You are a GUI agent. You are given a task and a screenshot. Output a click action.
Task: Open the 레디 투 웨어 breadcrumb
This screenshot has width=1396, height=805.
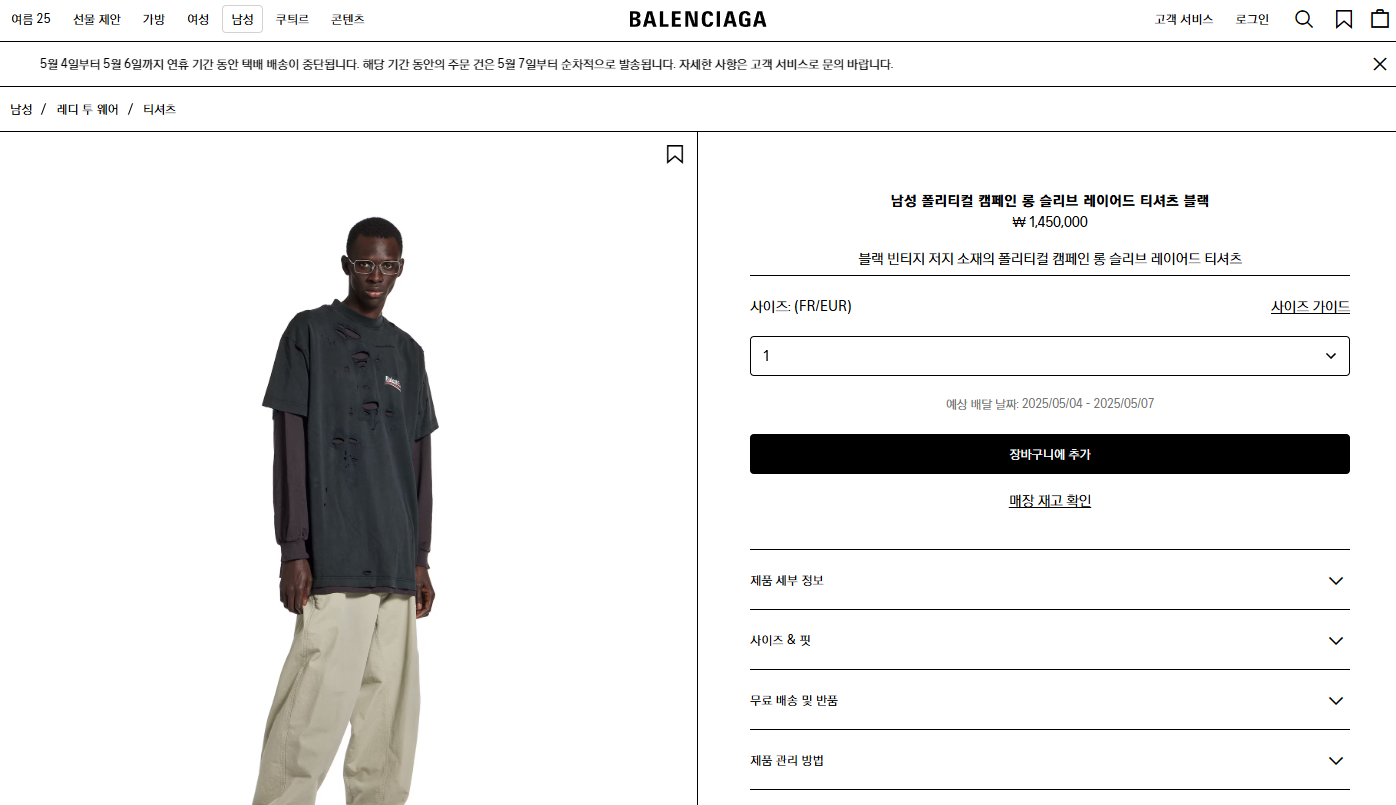pos(88,109)
